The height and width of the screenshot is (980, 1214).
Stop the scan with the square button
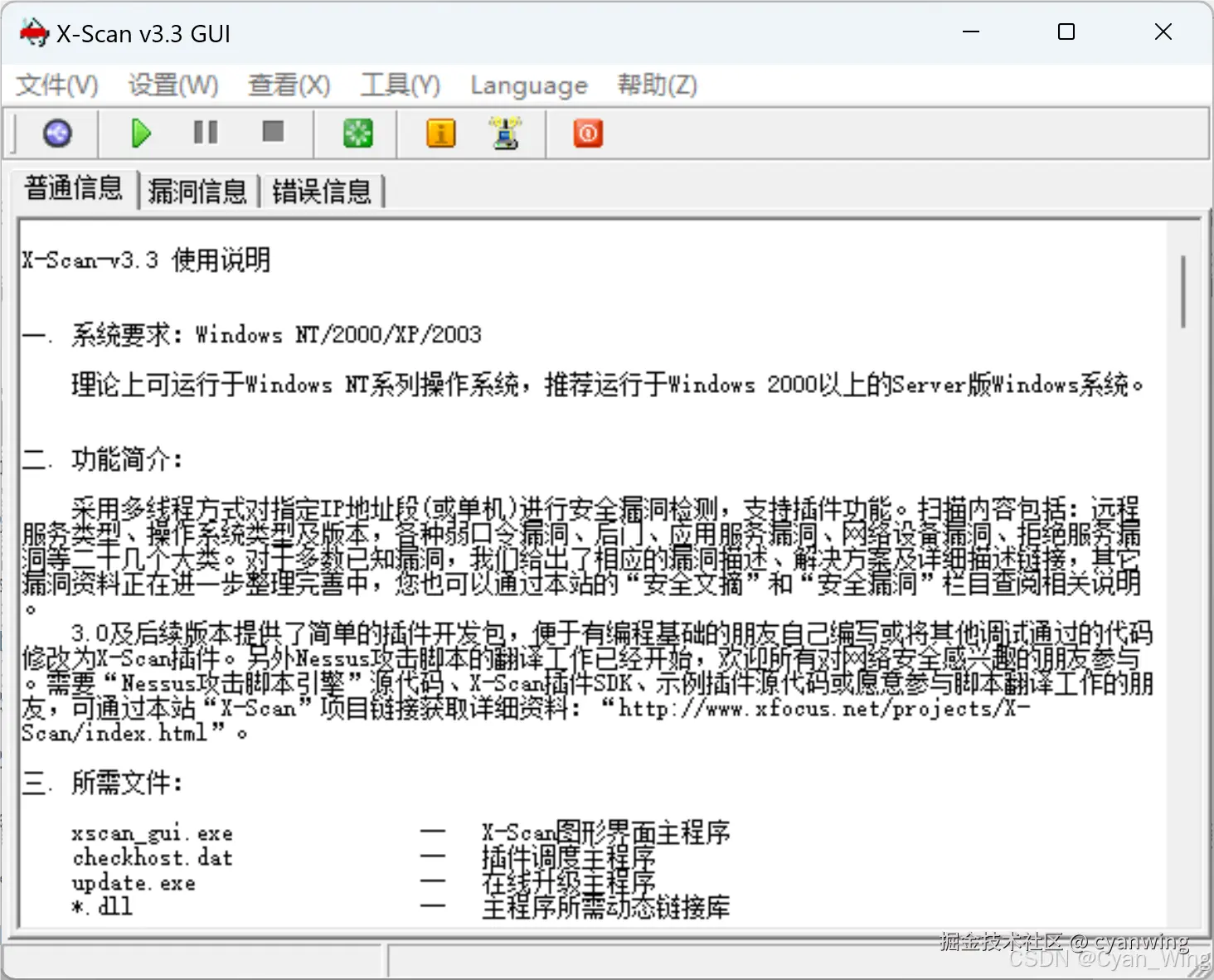tap(273, 132)
